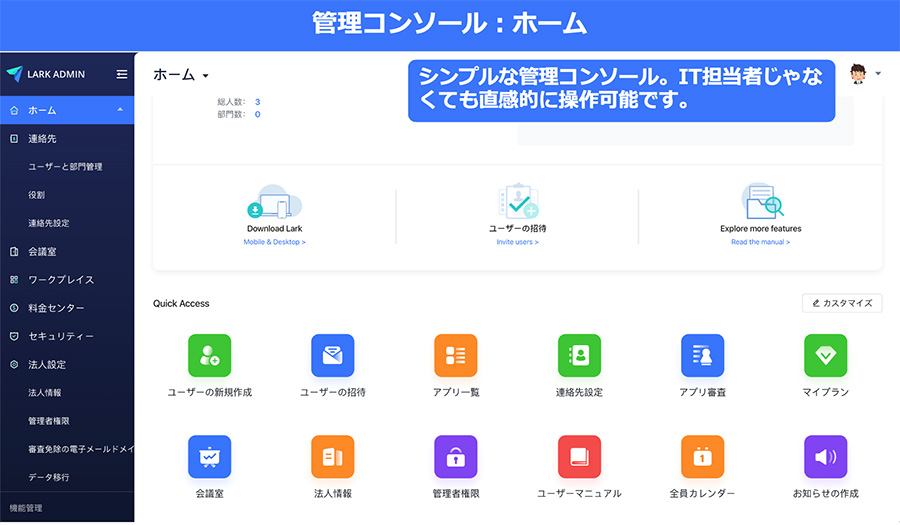This screenshot has height=525, width=900.
Task: Open the dropdown arrow next to the avatar
Action: point(878,73)
